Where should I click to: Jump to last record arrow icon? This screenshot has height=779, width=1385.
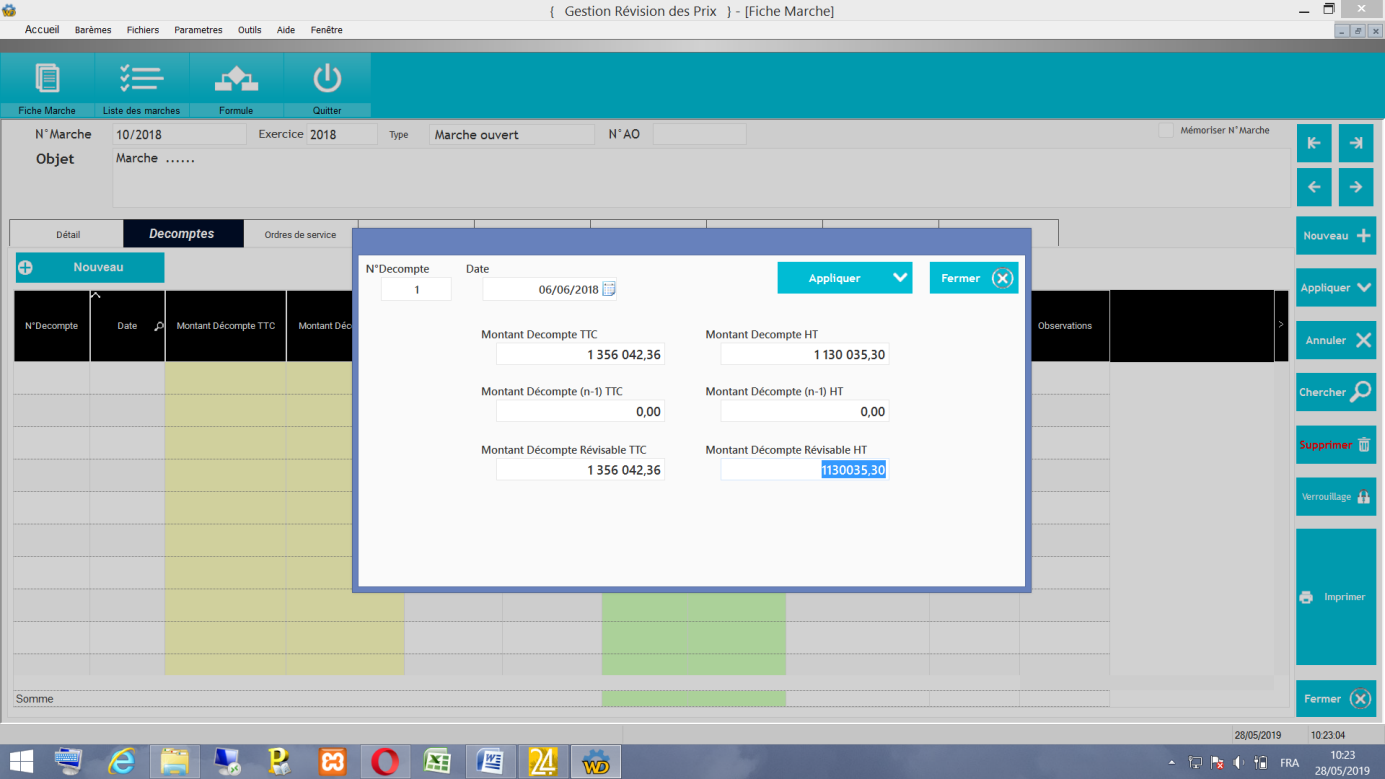[1356, 143]
